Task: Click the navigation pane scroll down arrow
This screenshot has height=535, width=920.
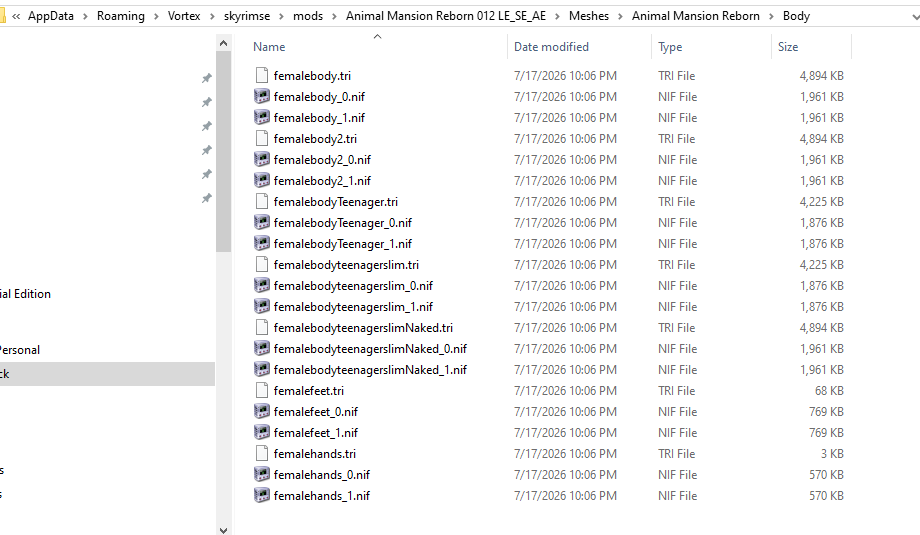Action: coord(223,530)
